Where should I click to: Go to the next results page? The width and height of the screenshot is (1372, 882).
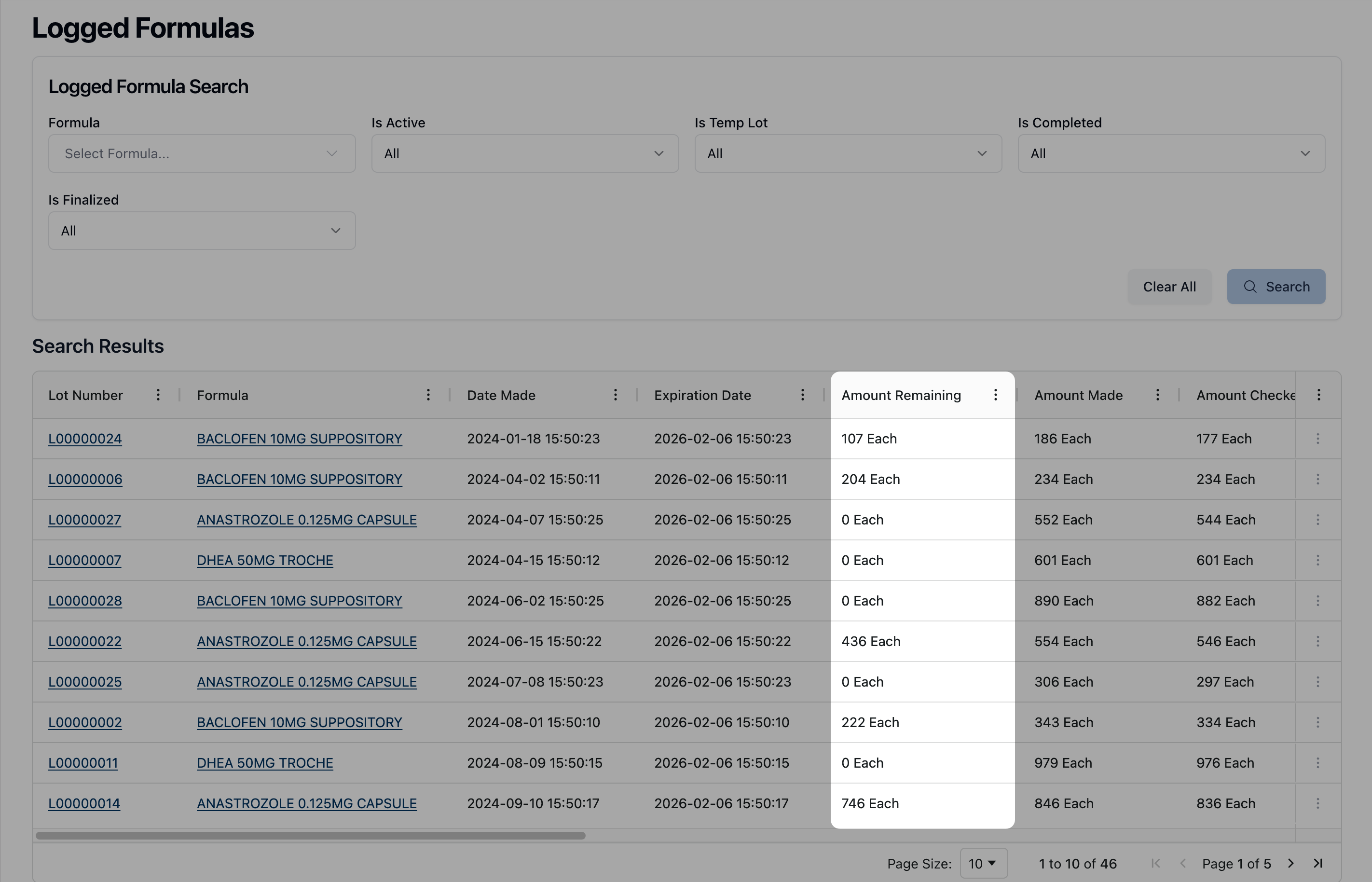pyautogui.click(x=1290, y=863)
